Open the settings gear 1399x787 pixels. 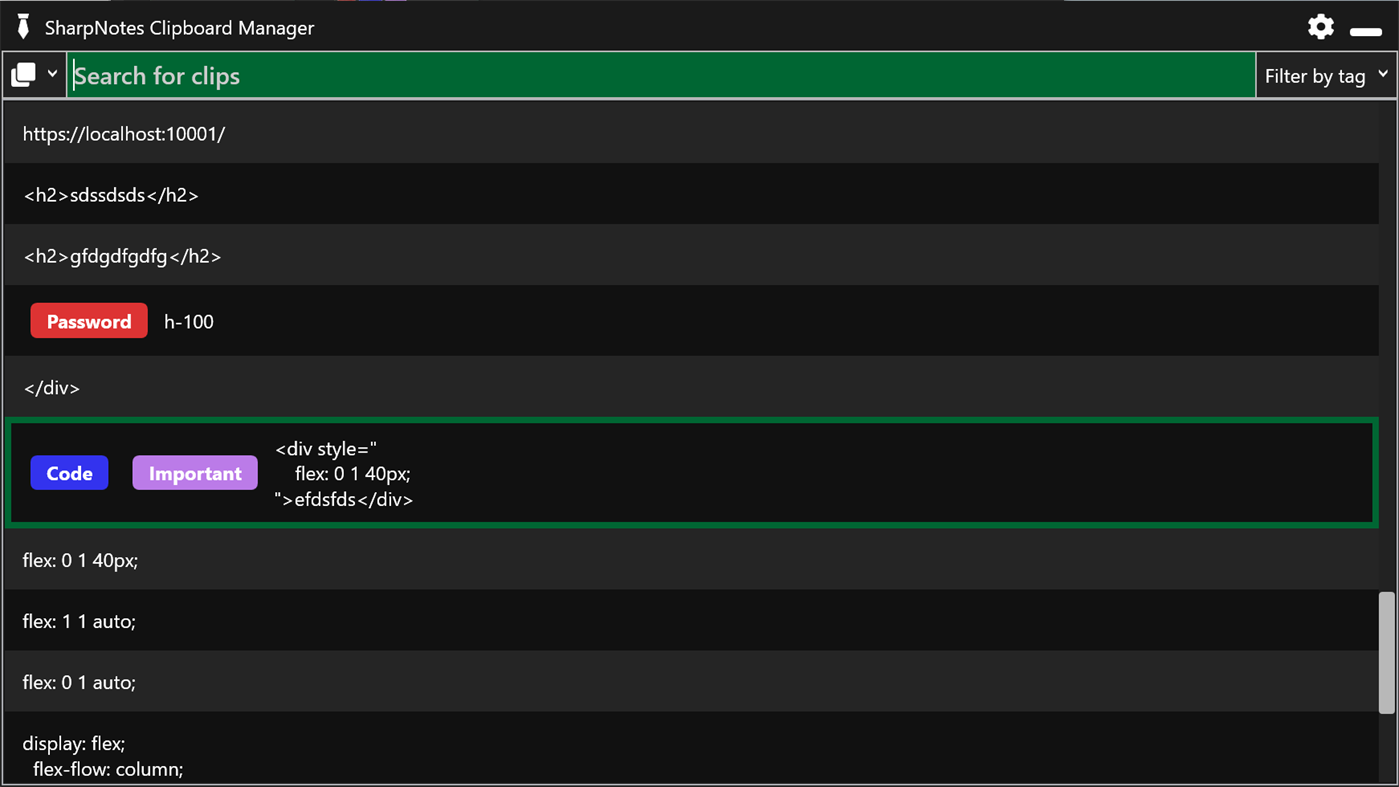pyautogui.click(x=1320, y=27)
